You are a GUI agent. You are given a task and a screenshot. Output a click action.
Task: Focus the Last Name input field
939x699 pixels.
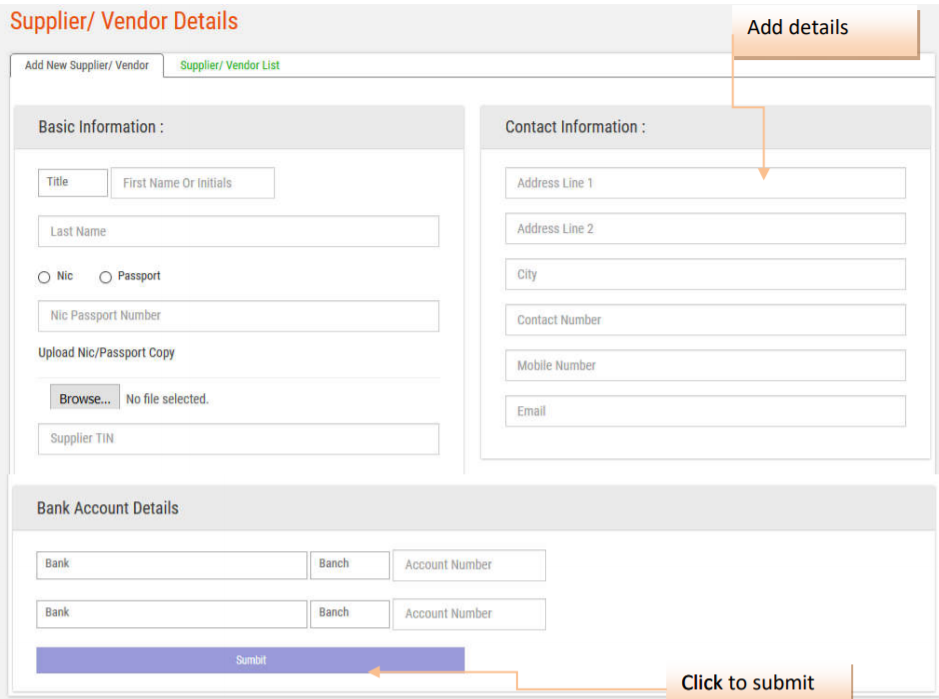click(x=238, y=232)
